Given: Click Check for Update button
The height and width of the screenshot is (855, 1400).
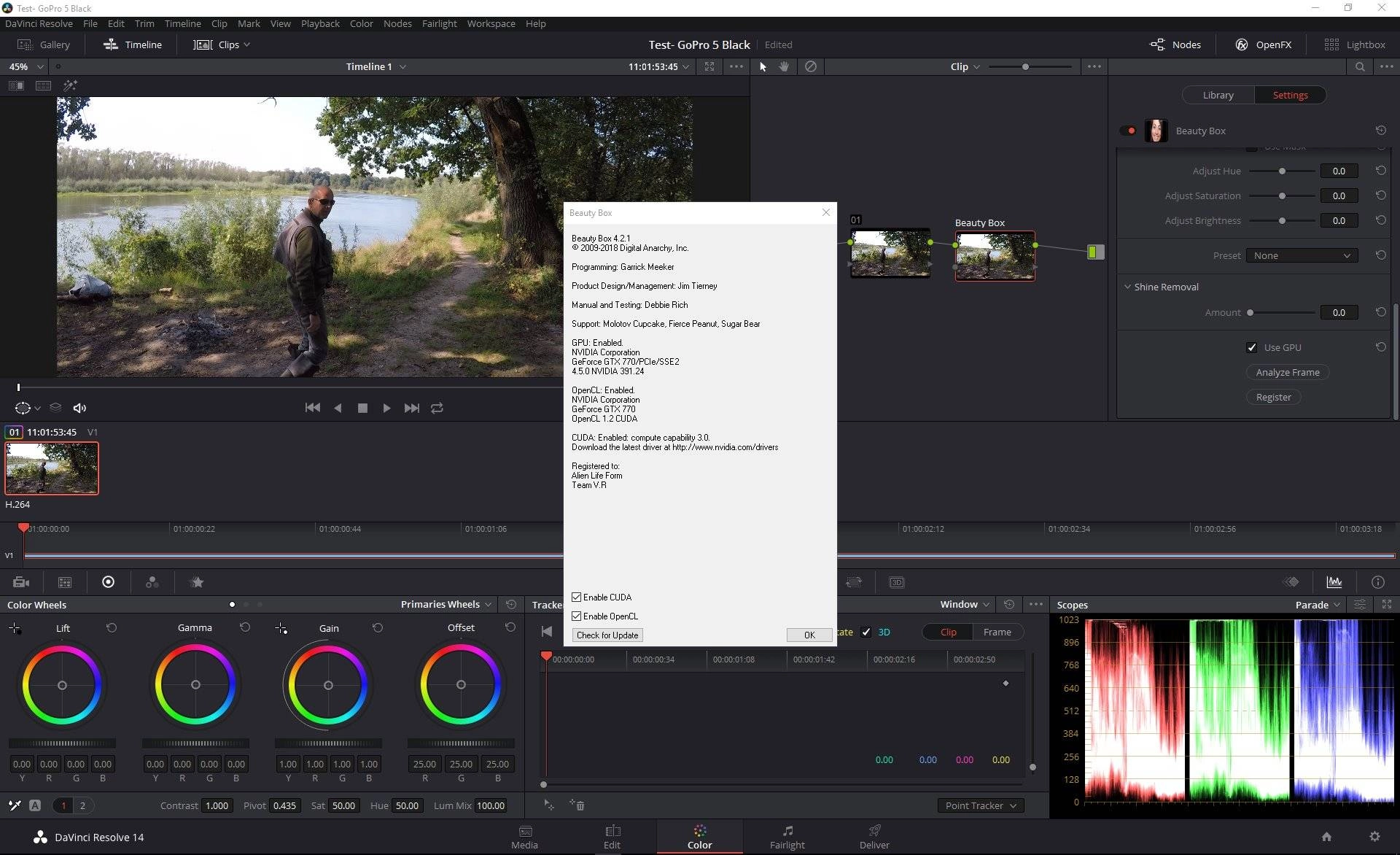Looking at the screenshot, I should pos(607,635).
